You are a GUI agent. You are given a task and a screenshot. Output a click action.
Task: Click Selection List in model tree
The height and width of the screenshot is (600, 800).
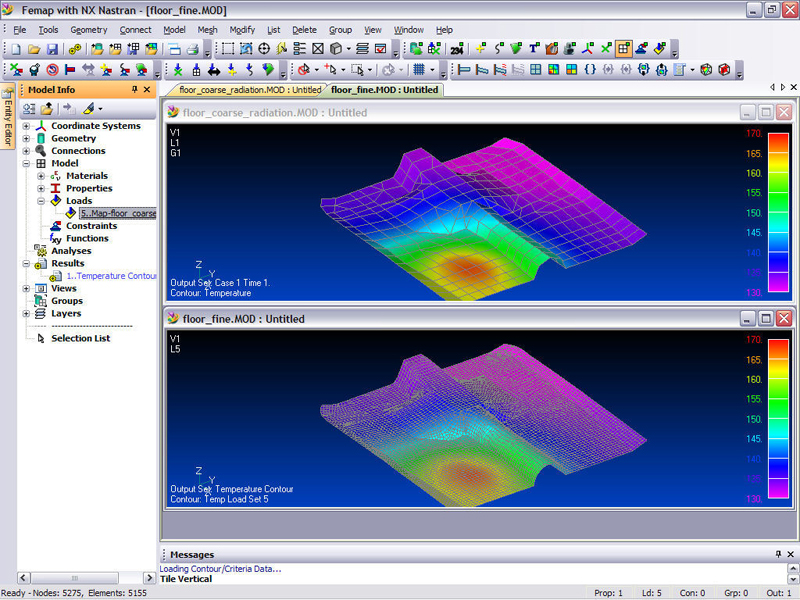pyautogui.click(x=80, y=338)
